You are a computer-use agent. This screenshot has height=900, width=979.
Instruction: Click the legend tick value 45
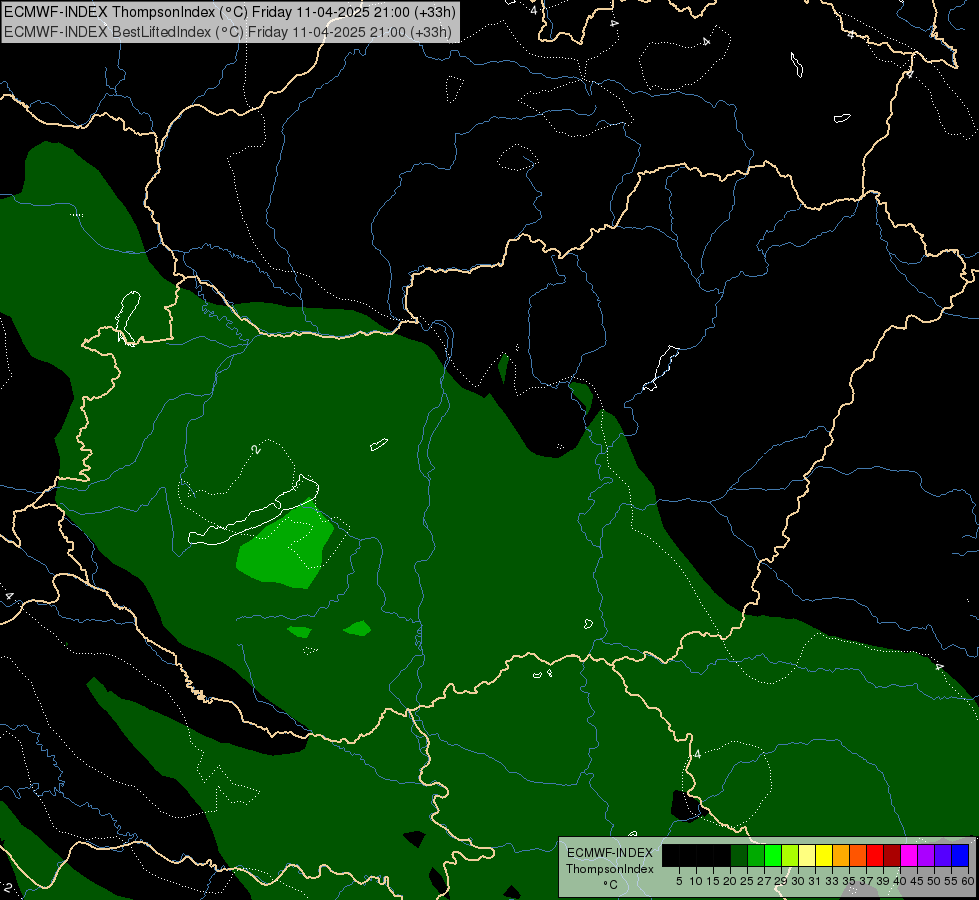pos(917,881)
